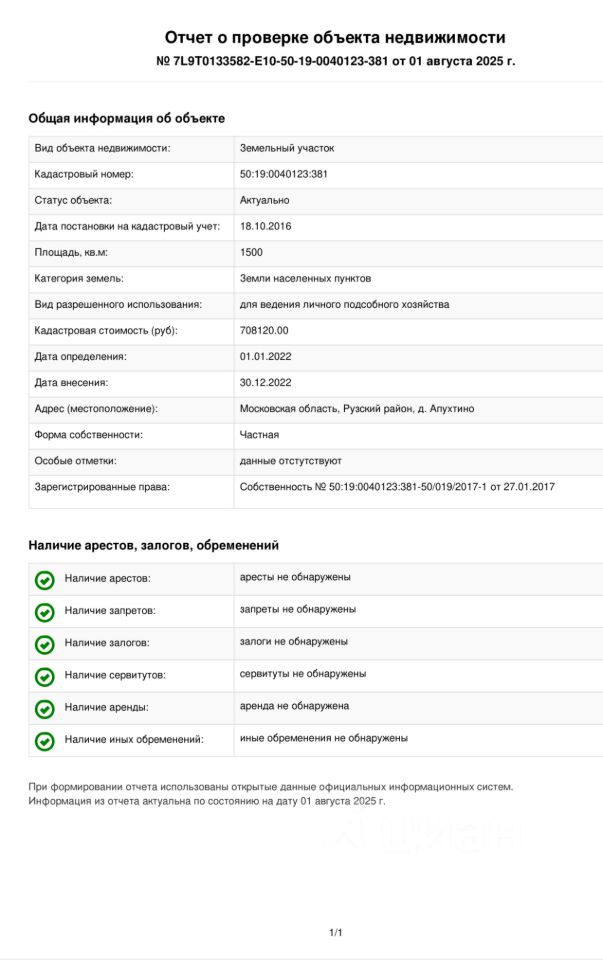The image size is (603, 960).
Task: Click the address value Московская область, Рузский район
Action: pos(356,409)
